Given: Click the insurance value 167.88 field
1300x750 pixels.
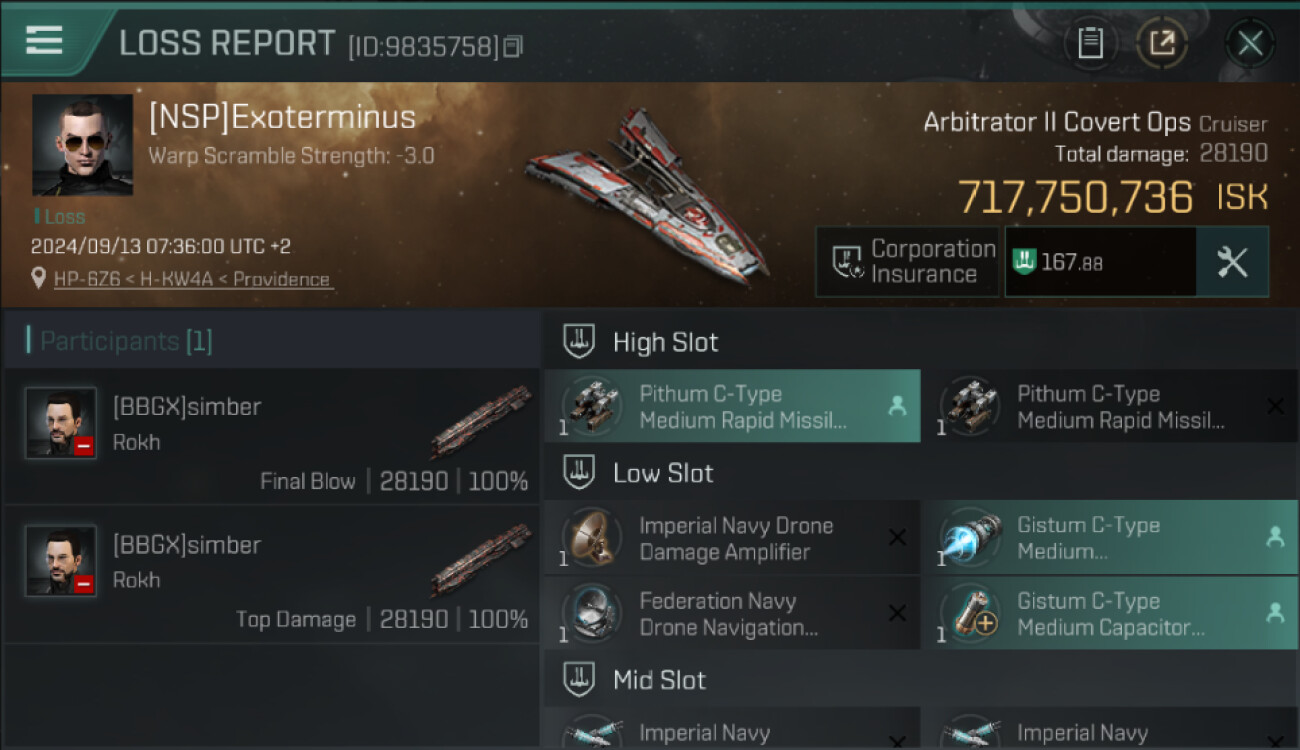Looking at the screenshot, I should (x=1099, y=262).
